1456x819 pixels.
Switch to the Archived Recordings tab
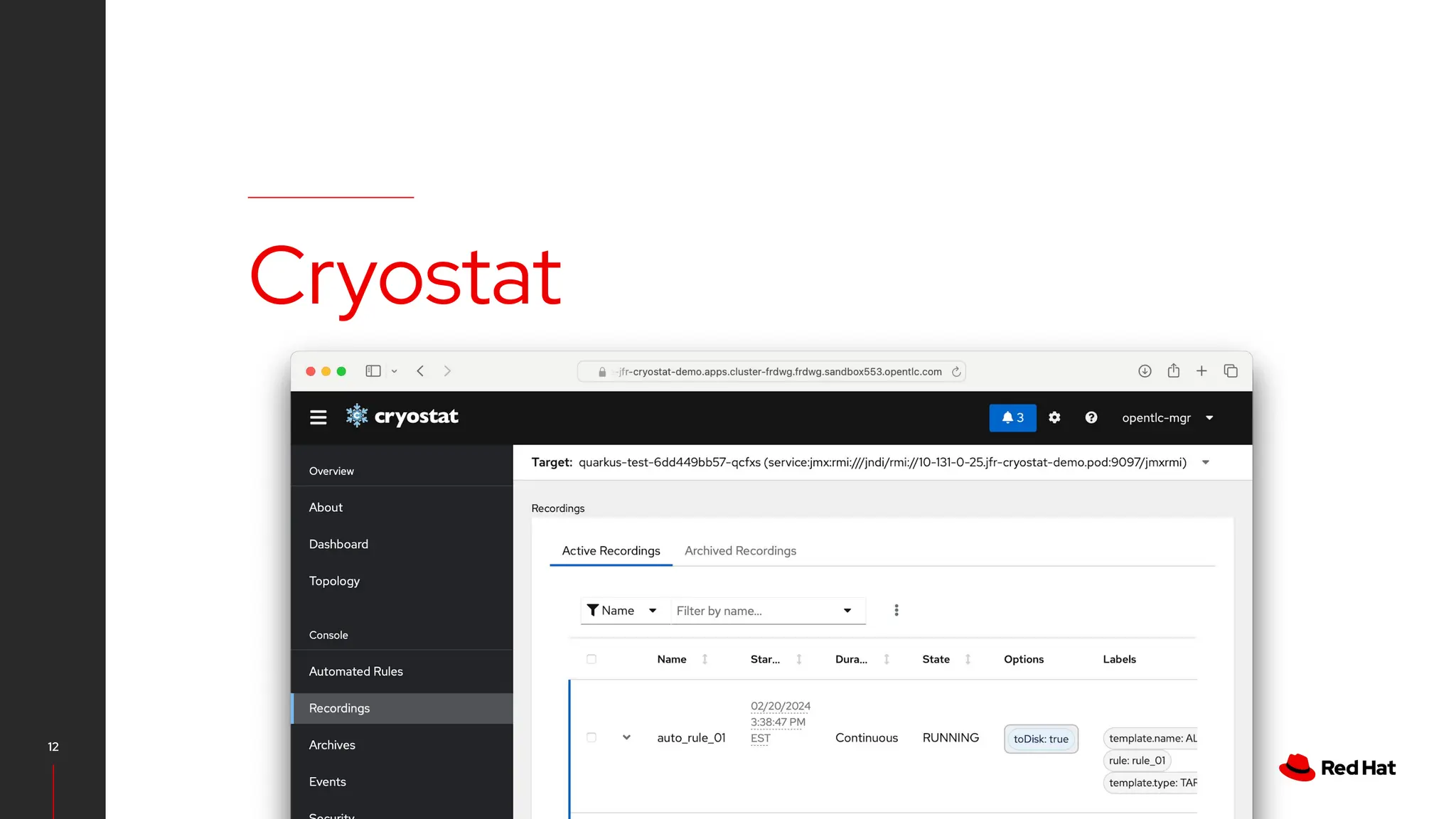[740, 551]
